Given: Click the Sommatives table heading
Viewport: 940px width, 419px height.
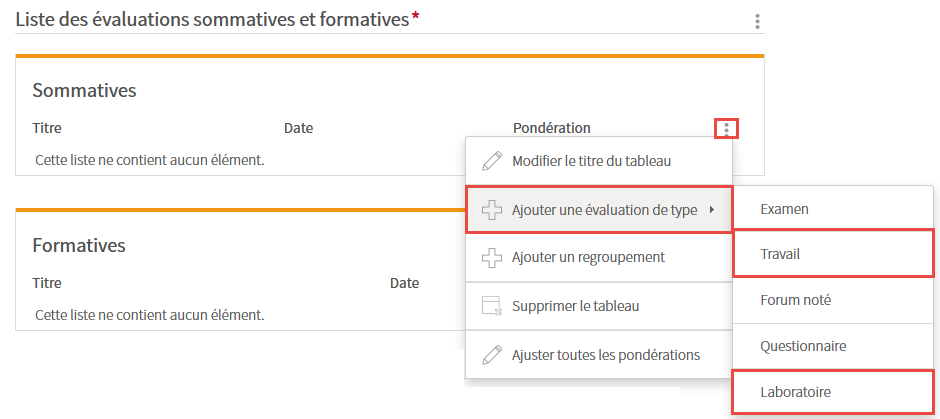Looking at the screenshot, I should coord(85,91).
